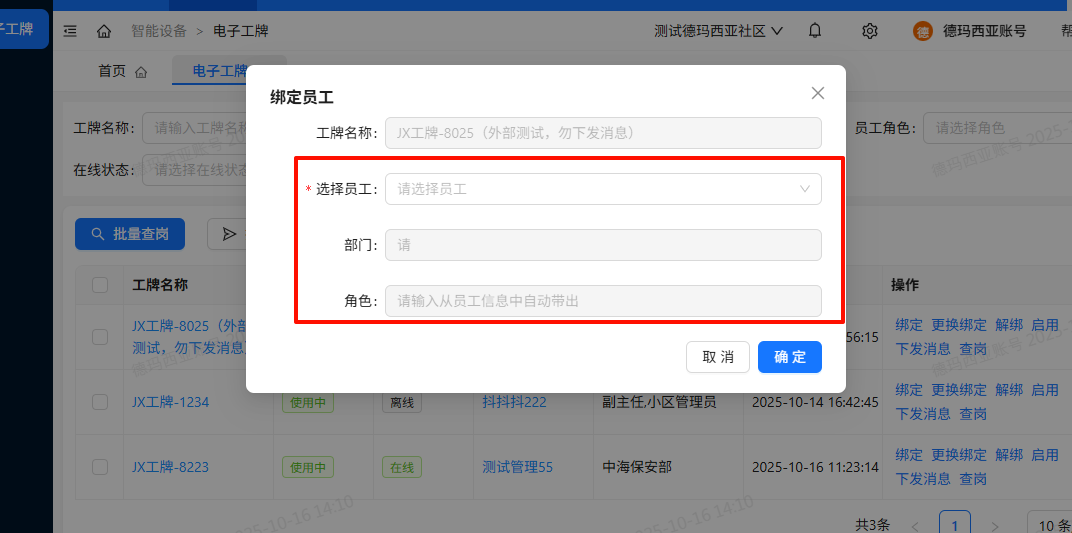Check the JX工牌-8223 row checkbox
Screen dimensions: 1072x533
100,467
